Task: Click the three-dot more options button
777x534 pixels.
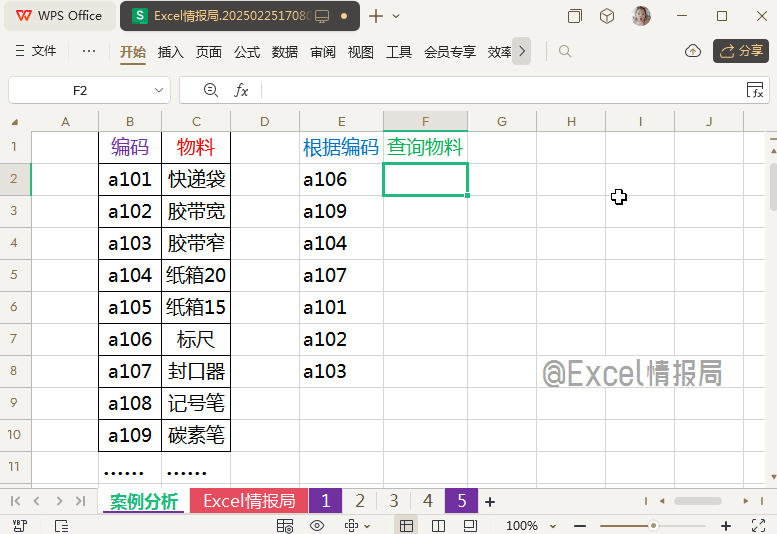Action: (x=89, y=51)
